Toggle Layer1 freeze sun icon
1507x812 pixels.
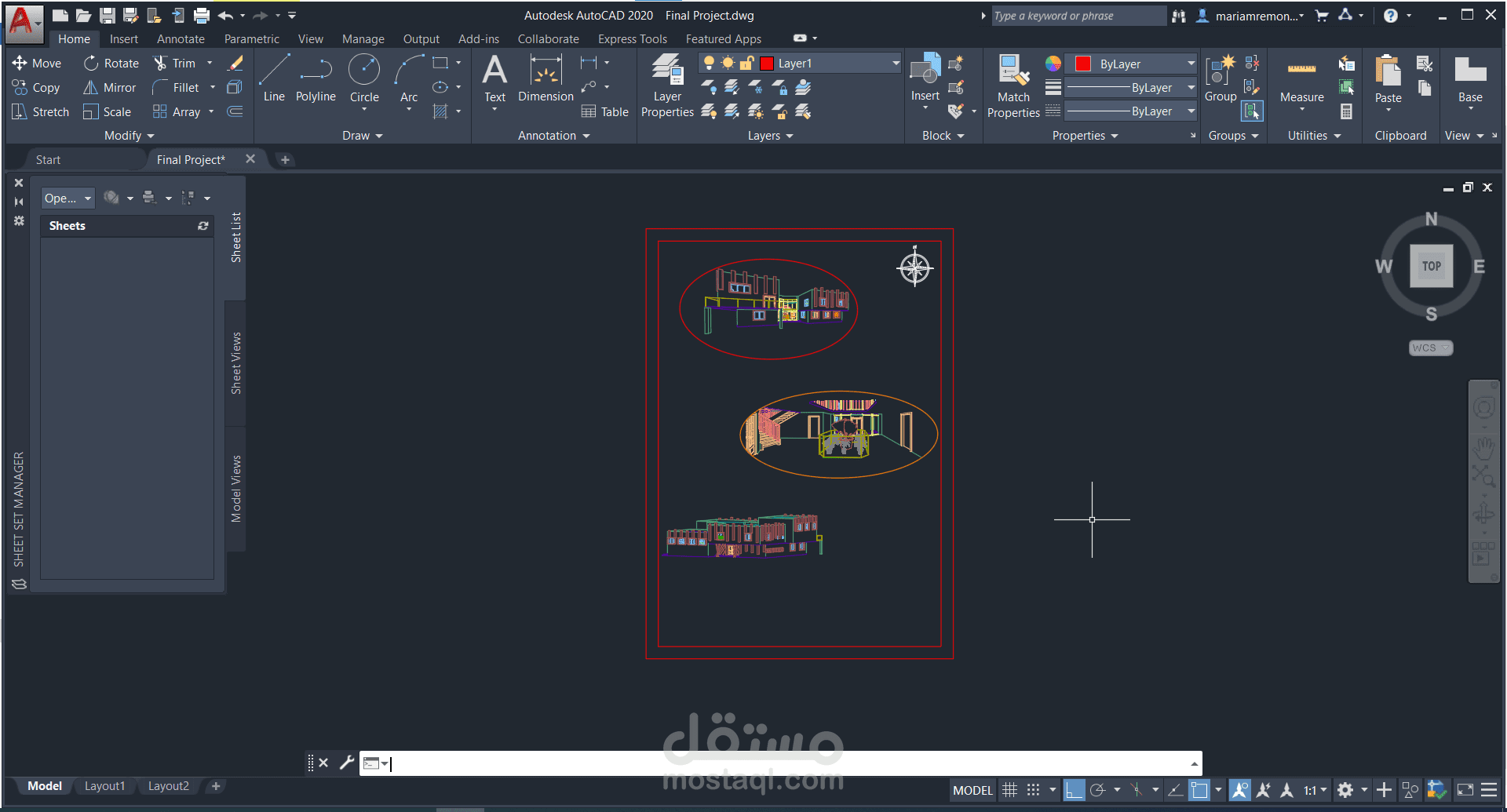click(x=728, y=64)
